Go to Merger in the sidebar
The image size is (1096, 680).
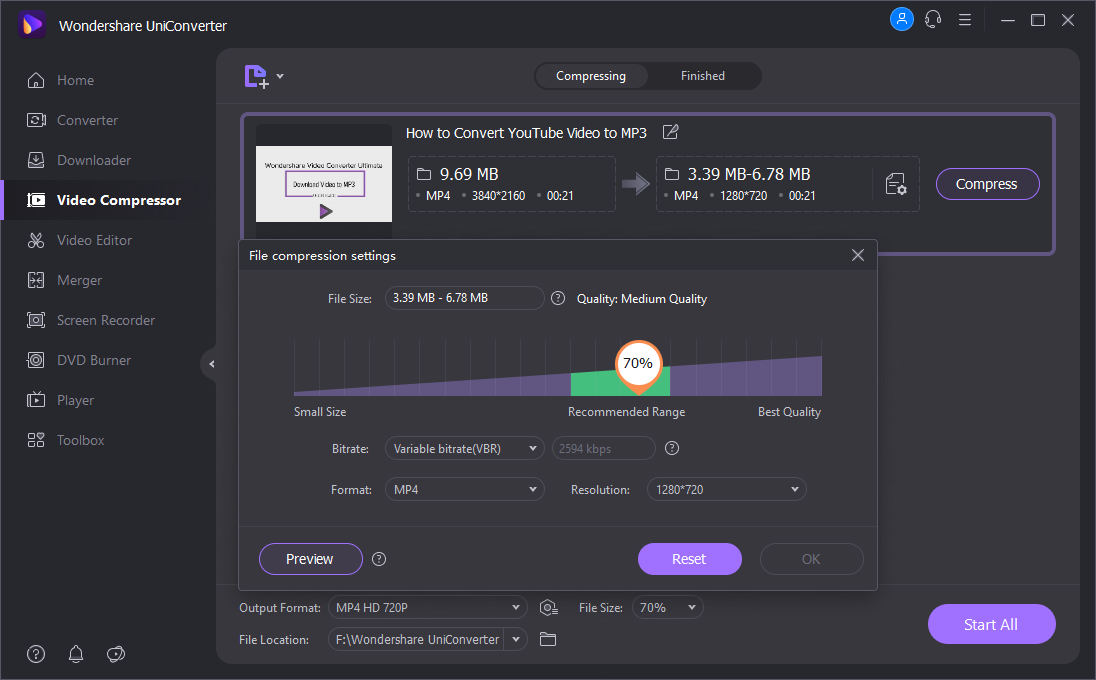point(79,280)
